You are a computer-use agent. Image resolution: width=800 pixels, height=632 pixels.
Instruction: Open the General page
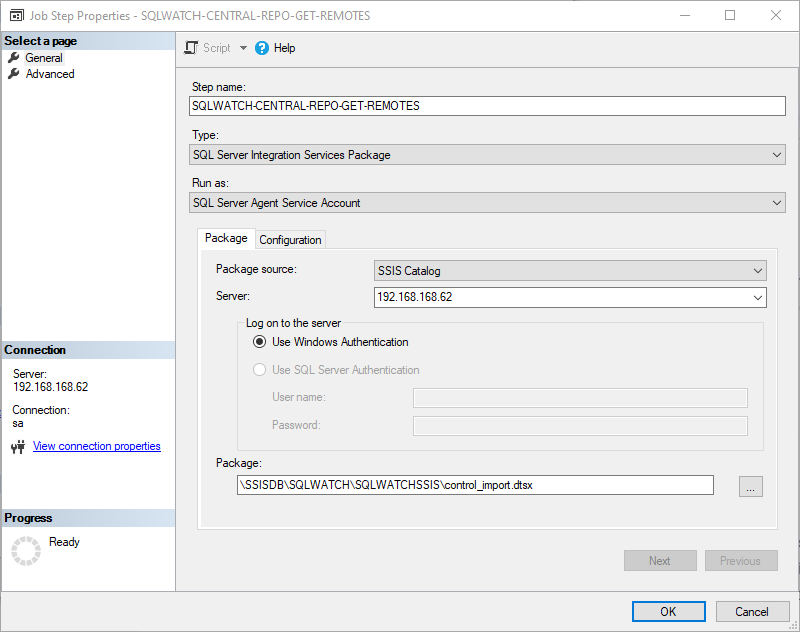pos(44,58)
